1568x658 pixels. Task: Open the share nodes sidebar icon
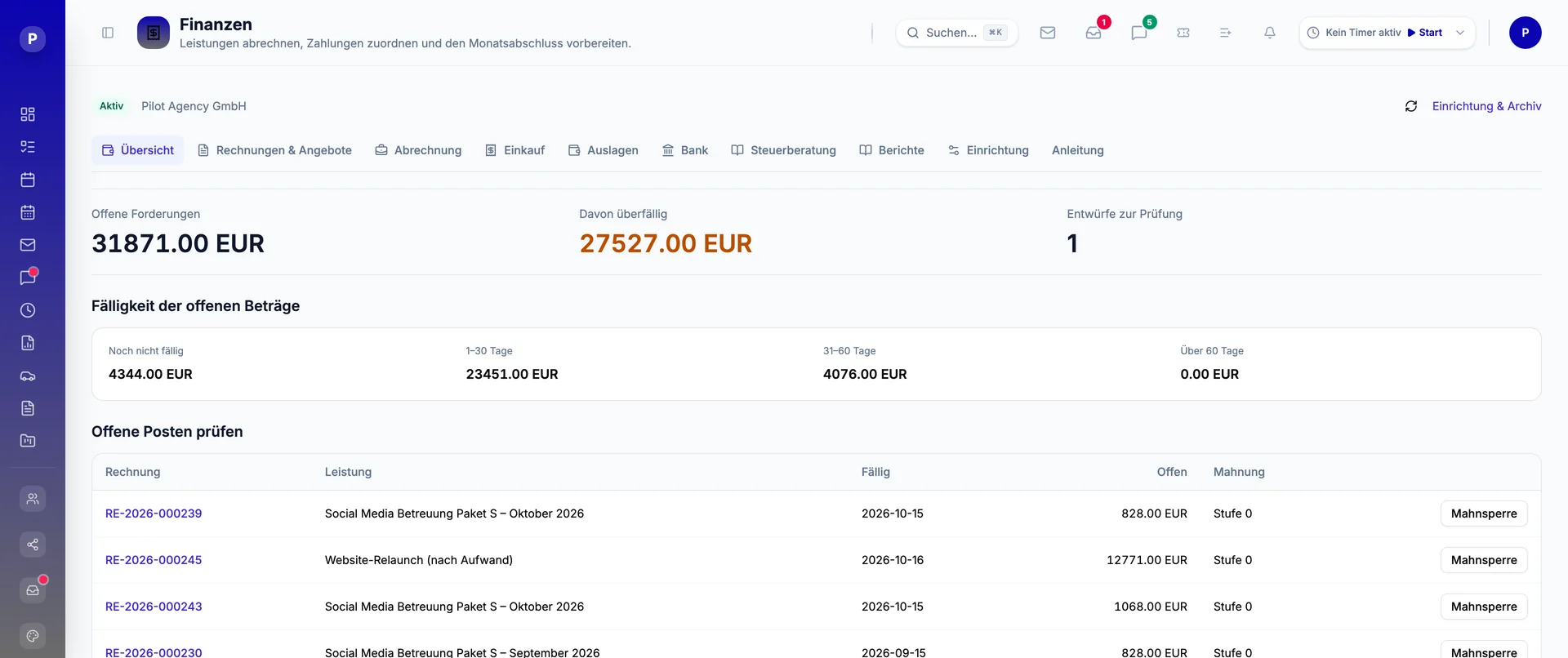(x=33, y=545)
